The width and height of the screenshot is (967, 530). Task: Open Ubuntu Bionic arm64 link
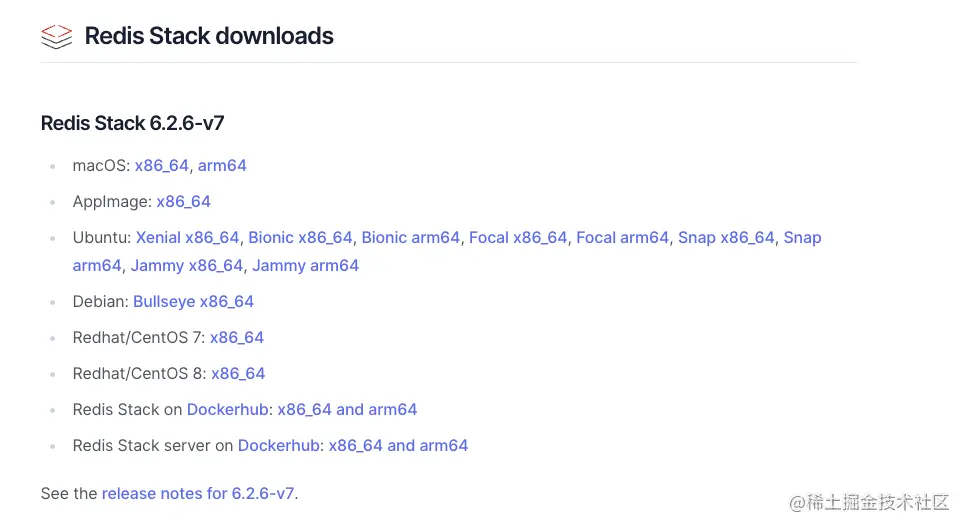point(410,237)
